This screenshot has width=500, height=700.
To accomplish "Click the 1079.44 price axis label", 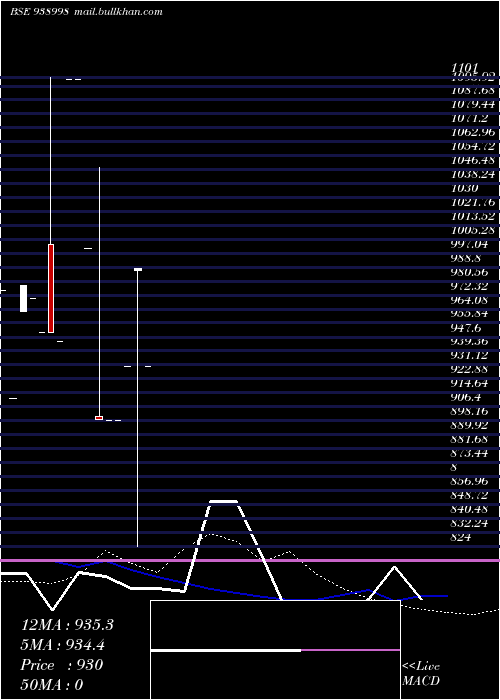I will [x=473, y=104].
